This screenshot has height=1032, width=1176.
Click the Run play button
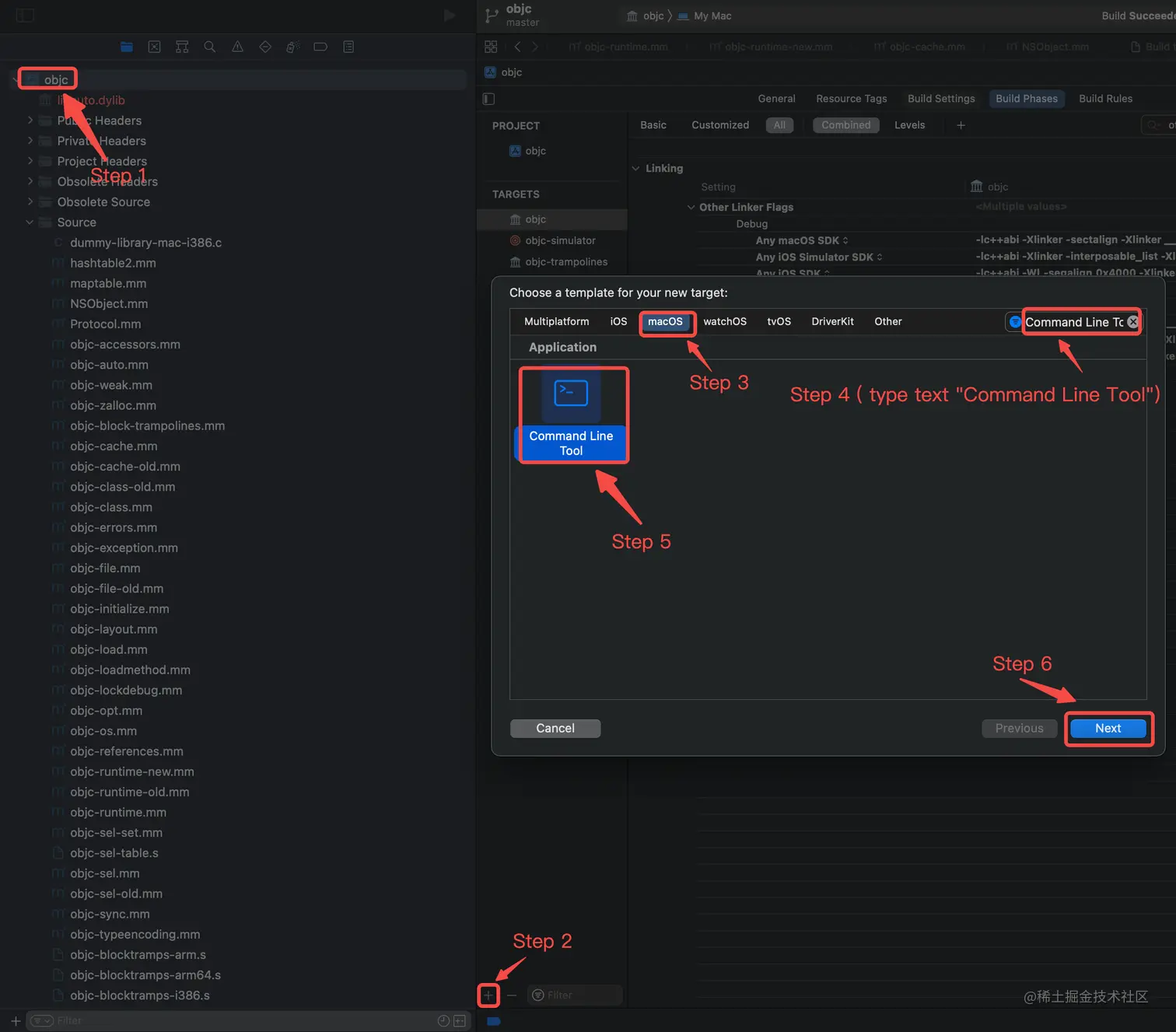(x=450, y=16)
